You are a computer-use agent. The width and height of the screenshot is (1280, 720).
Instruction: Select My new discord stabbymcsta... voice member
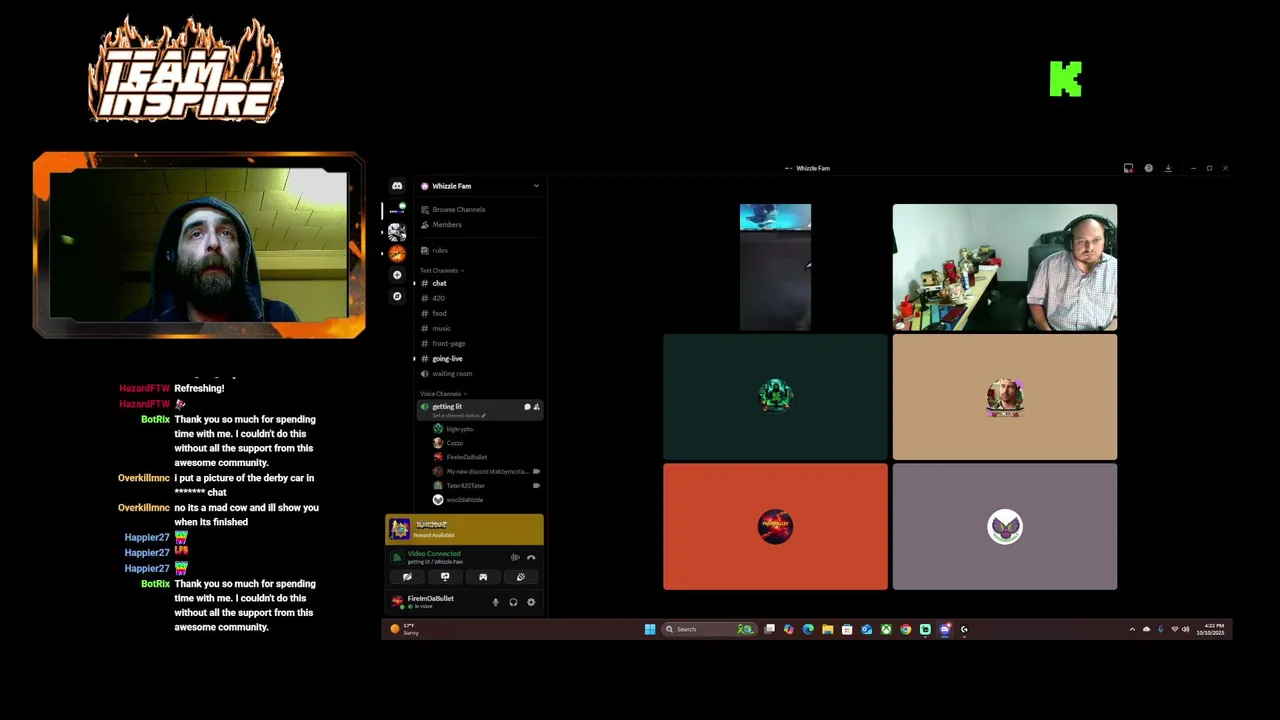(x=480, y=471)
